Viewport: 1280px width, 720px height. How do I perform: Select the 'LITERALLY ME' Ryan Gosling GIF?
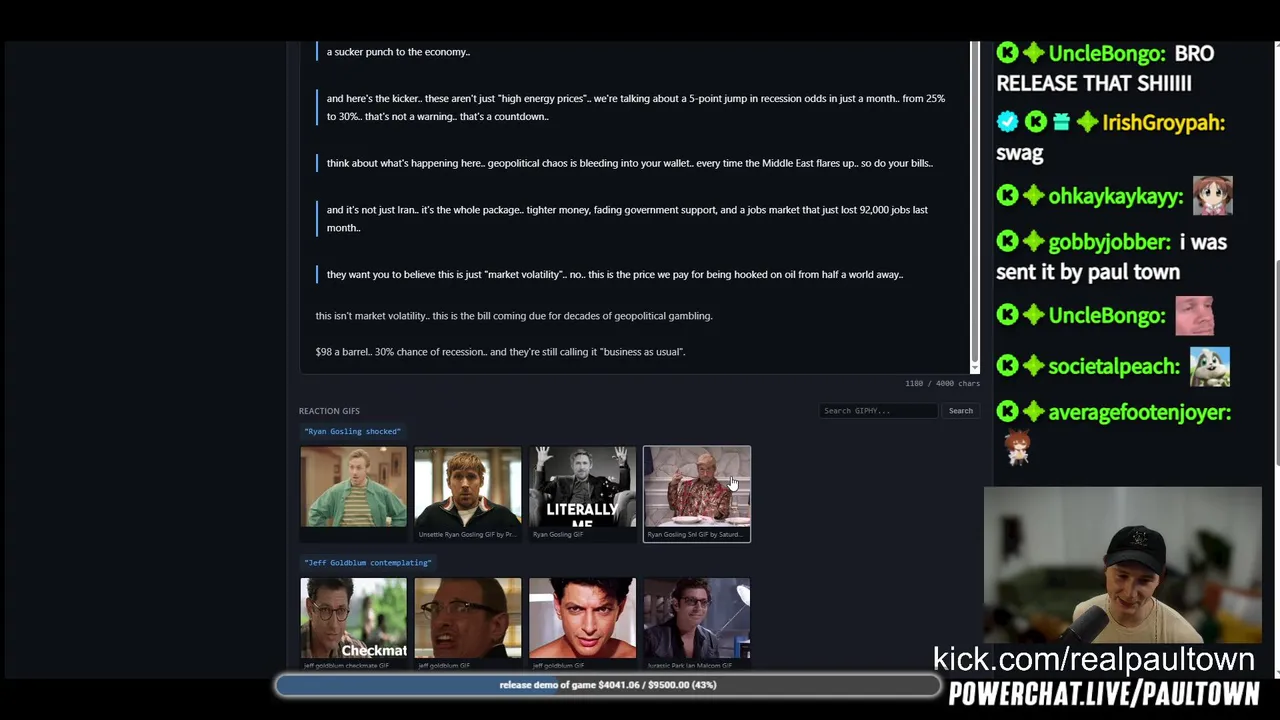[x=582, y=493]
